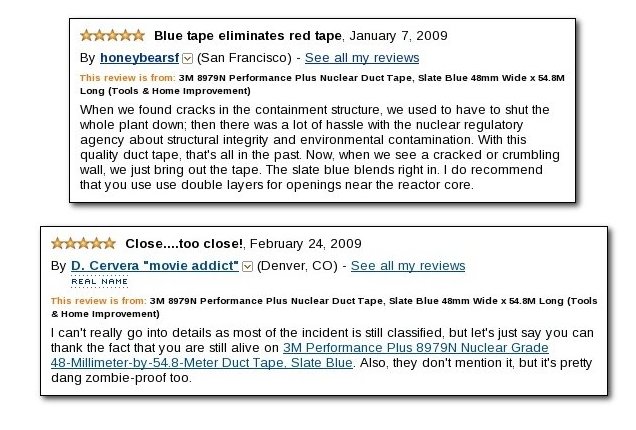
Task: Click the first star of the February 24 review
Action: [58, 243]
